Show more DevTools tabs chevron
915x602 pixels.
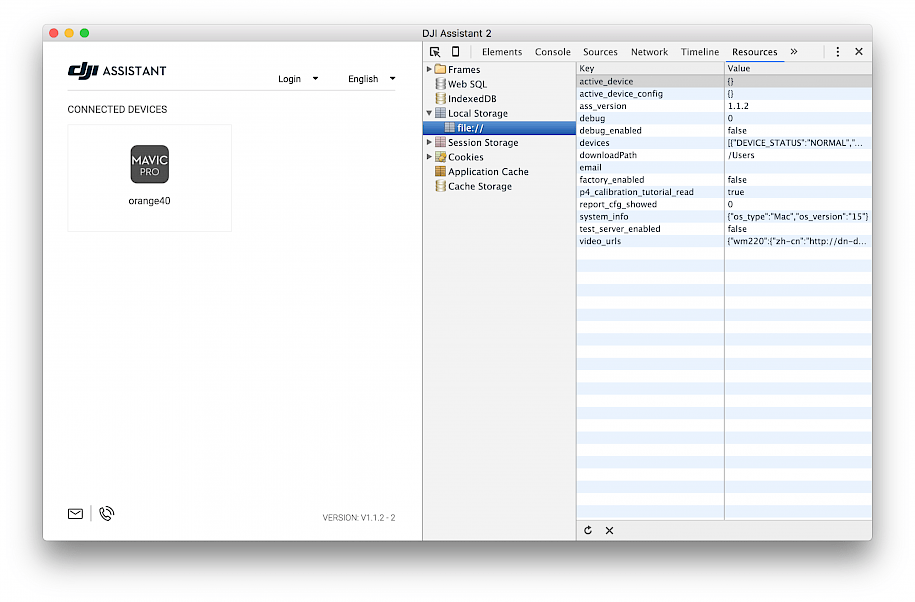(794, 52)
